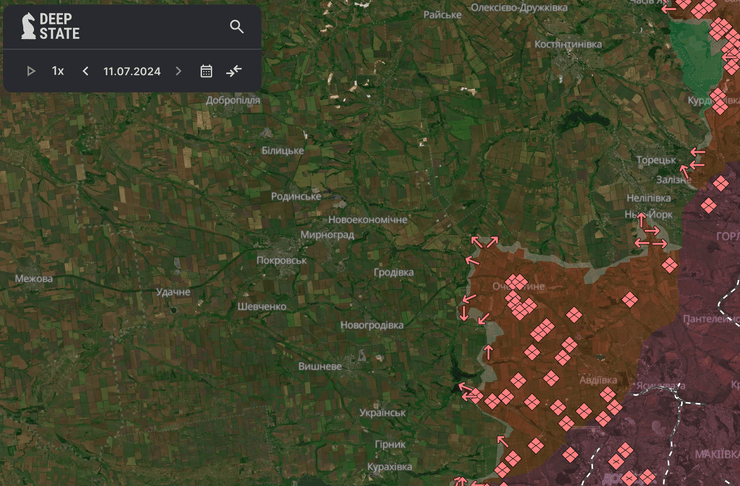
Task: Open the calendar date picker icon
Action: tap(206, 71)
